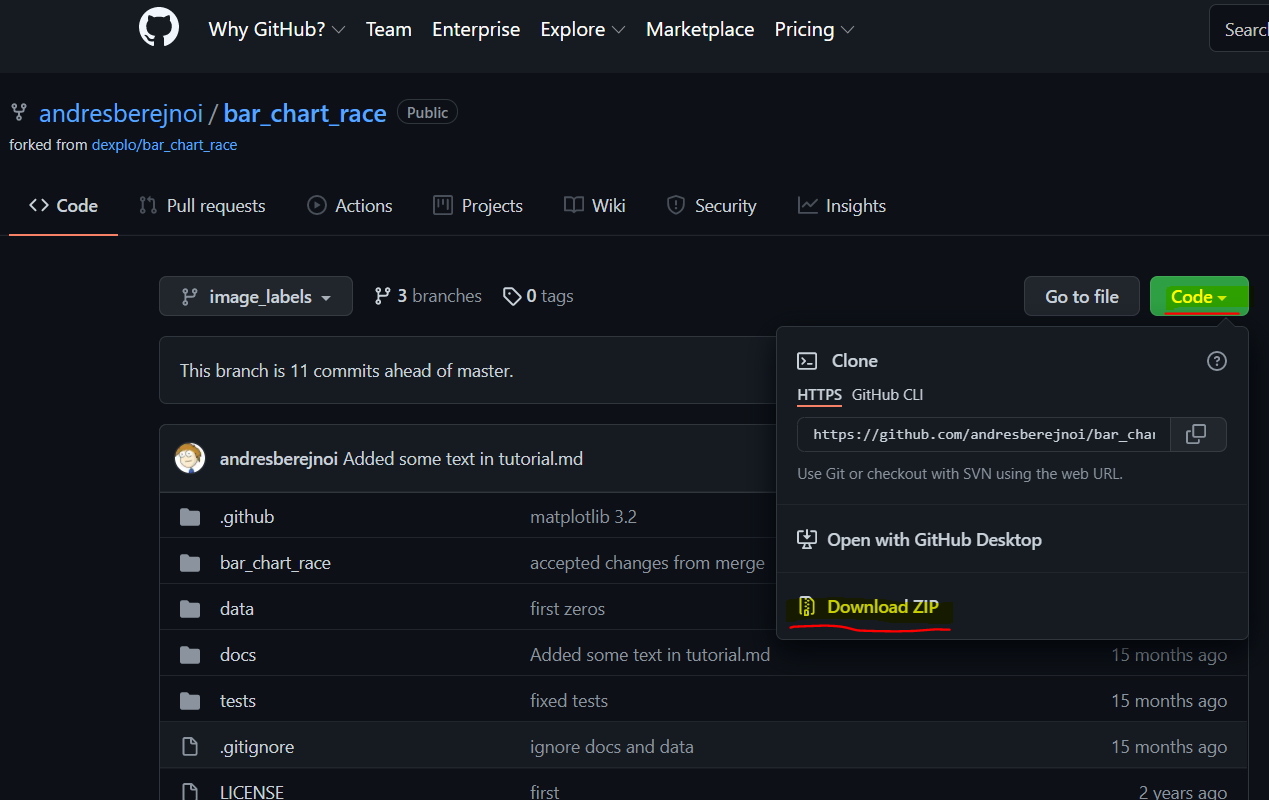
Task: Open the docs folder name
Action: [238, 655]
